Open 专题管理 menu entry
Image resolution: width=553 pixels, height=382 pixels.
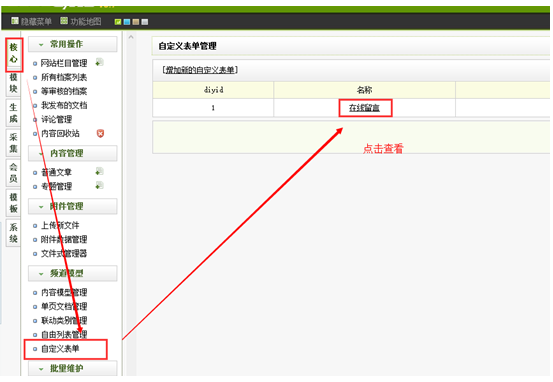point(56,186)
